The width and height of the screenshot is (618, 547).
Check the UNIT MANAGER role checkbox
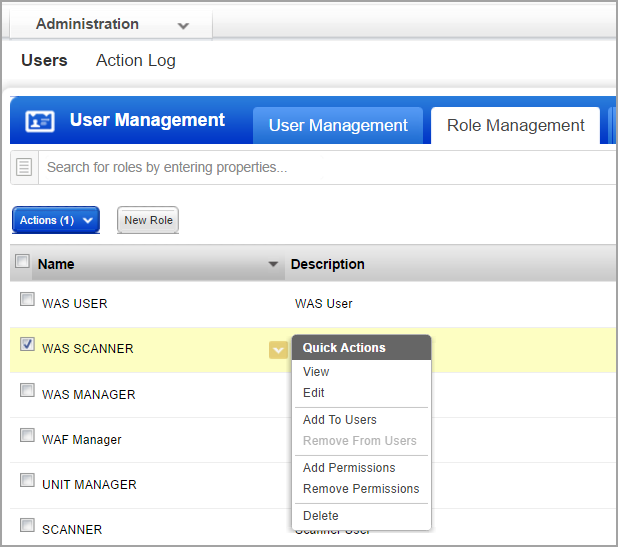(27, 481)
